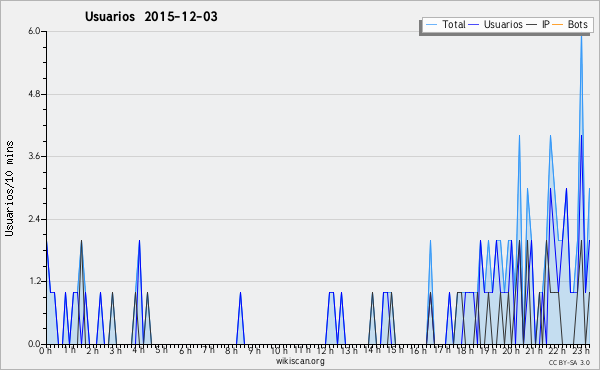
Task: Click the 2.4 y-axis value
Action: coord(34,219)
